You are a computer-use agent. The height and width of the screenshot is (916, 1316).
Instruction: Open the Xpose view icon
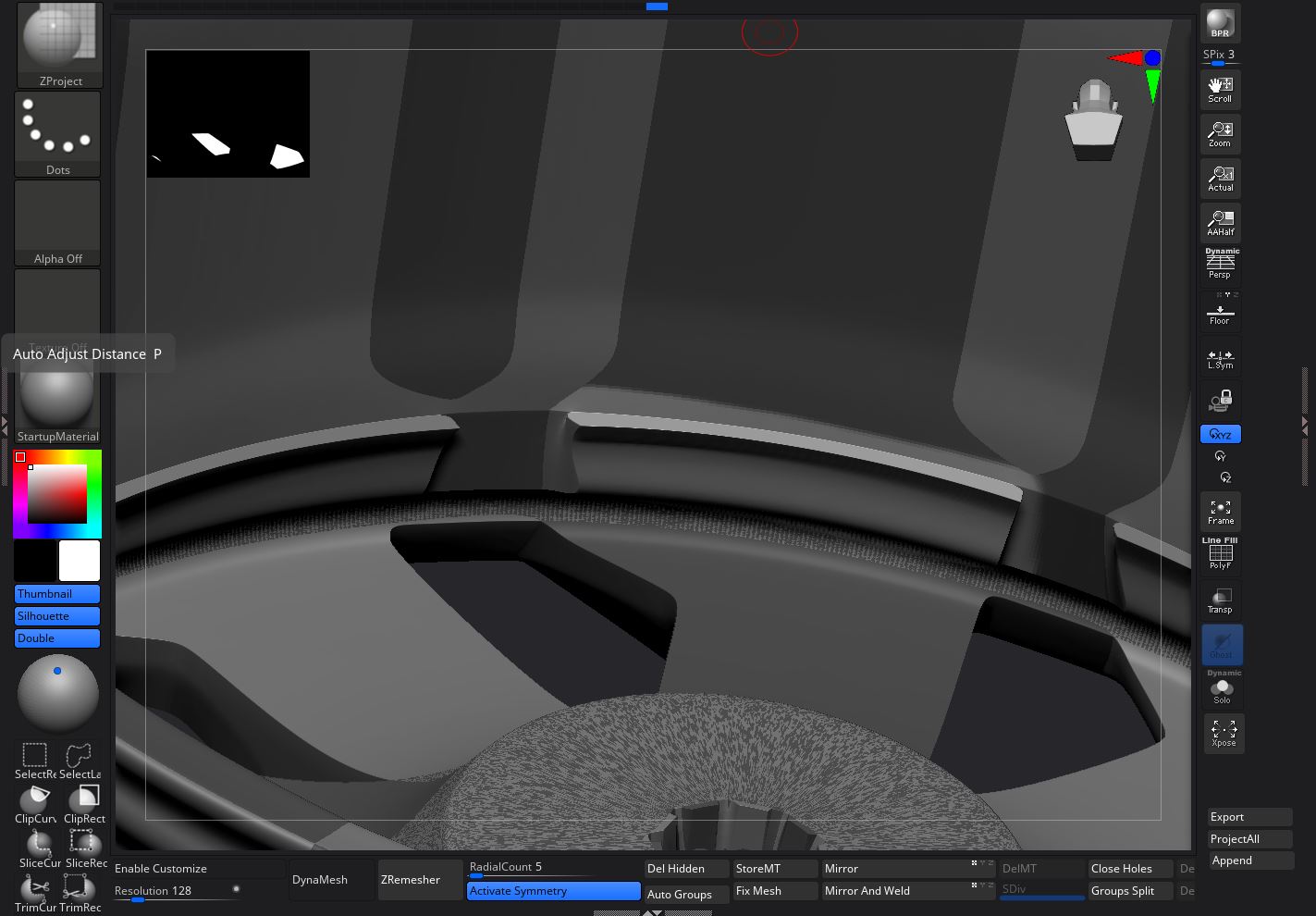click(1223, 734)
